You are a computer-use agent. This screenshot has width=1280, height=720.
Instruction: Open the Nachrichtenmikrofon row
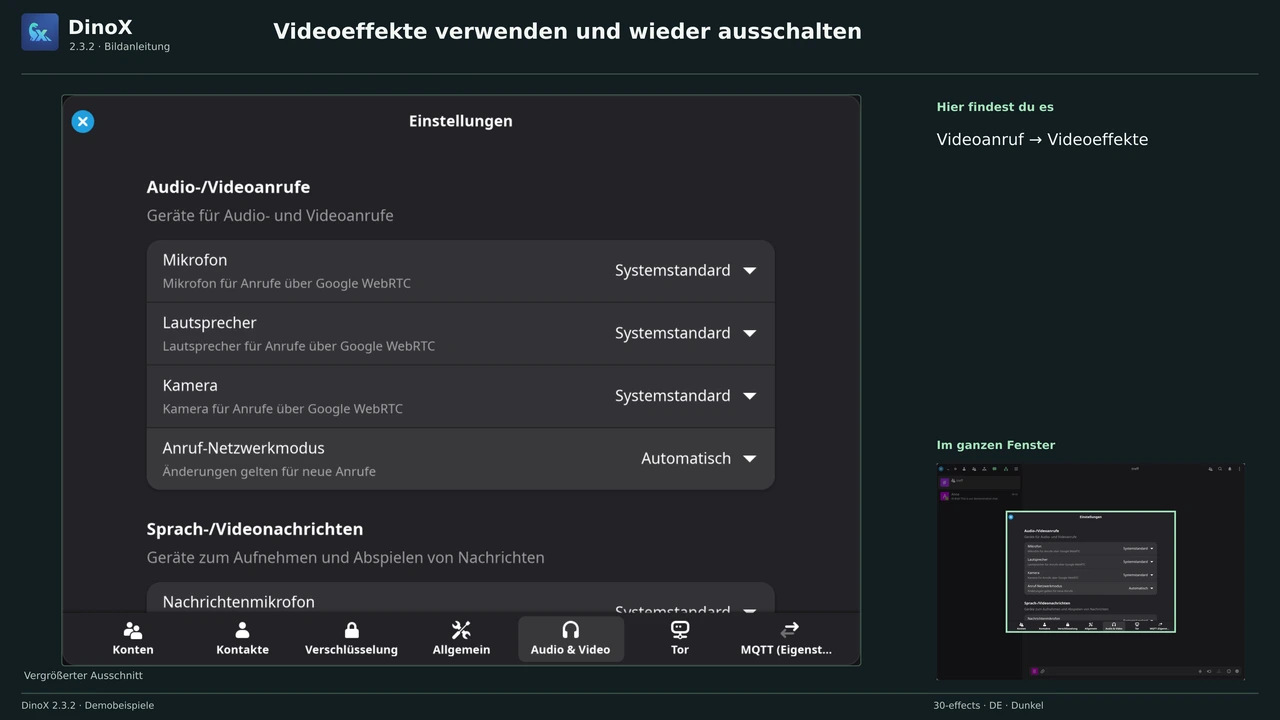(461, 598)
